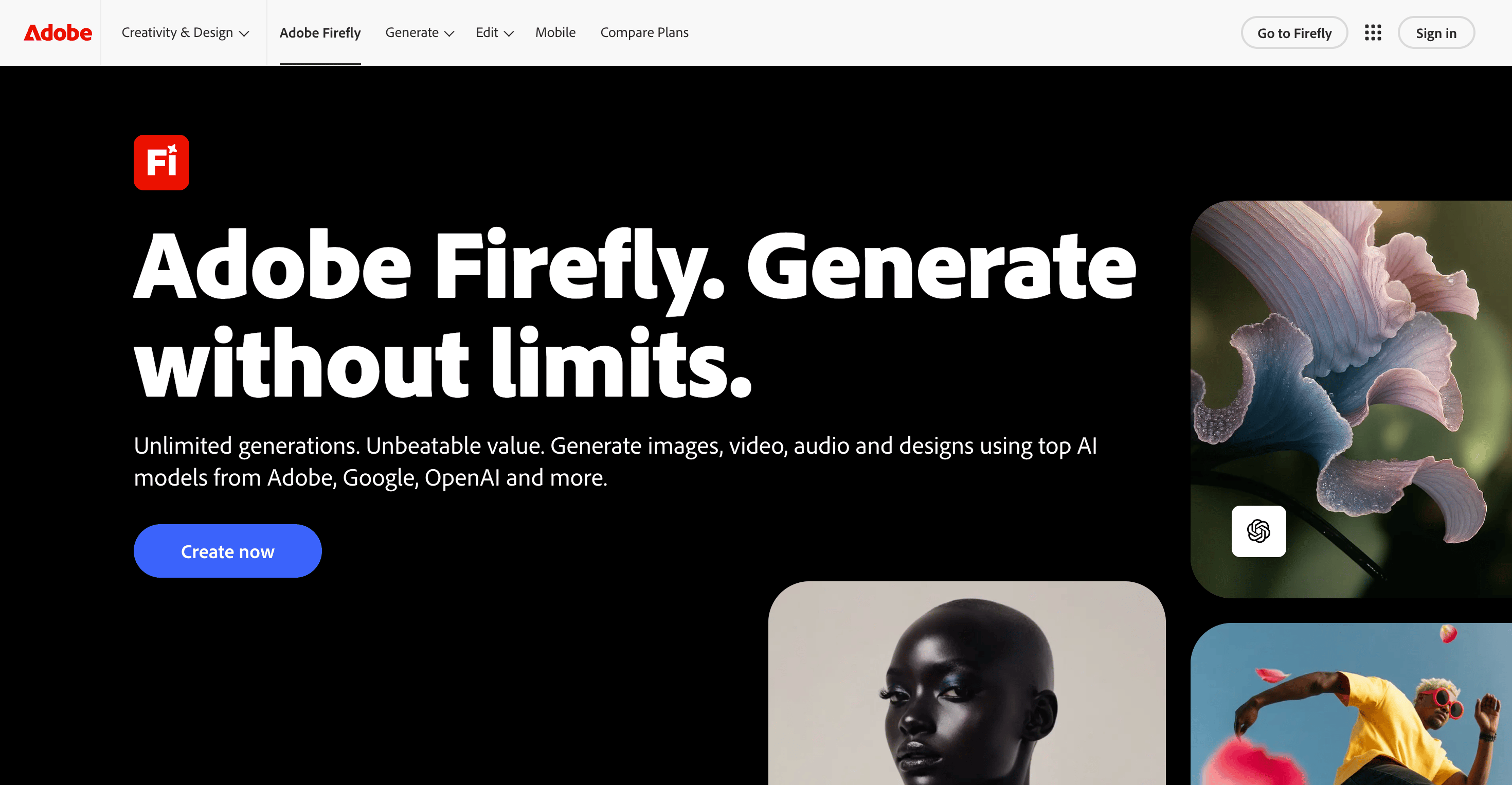Image resolution: width=1512 pixels, height=785 pixels.
Task: Click the blue Create now button
Action: 228,551
